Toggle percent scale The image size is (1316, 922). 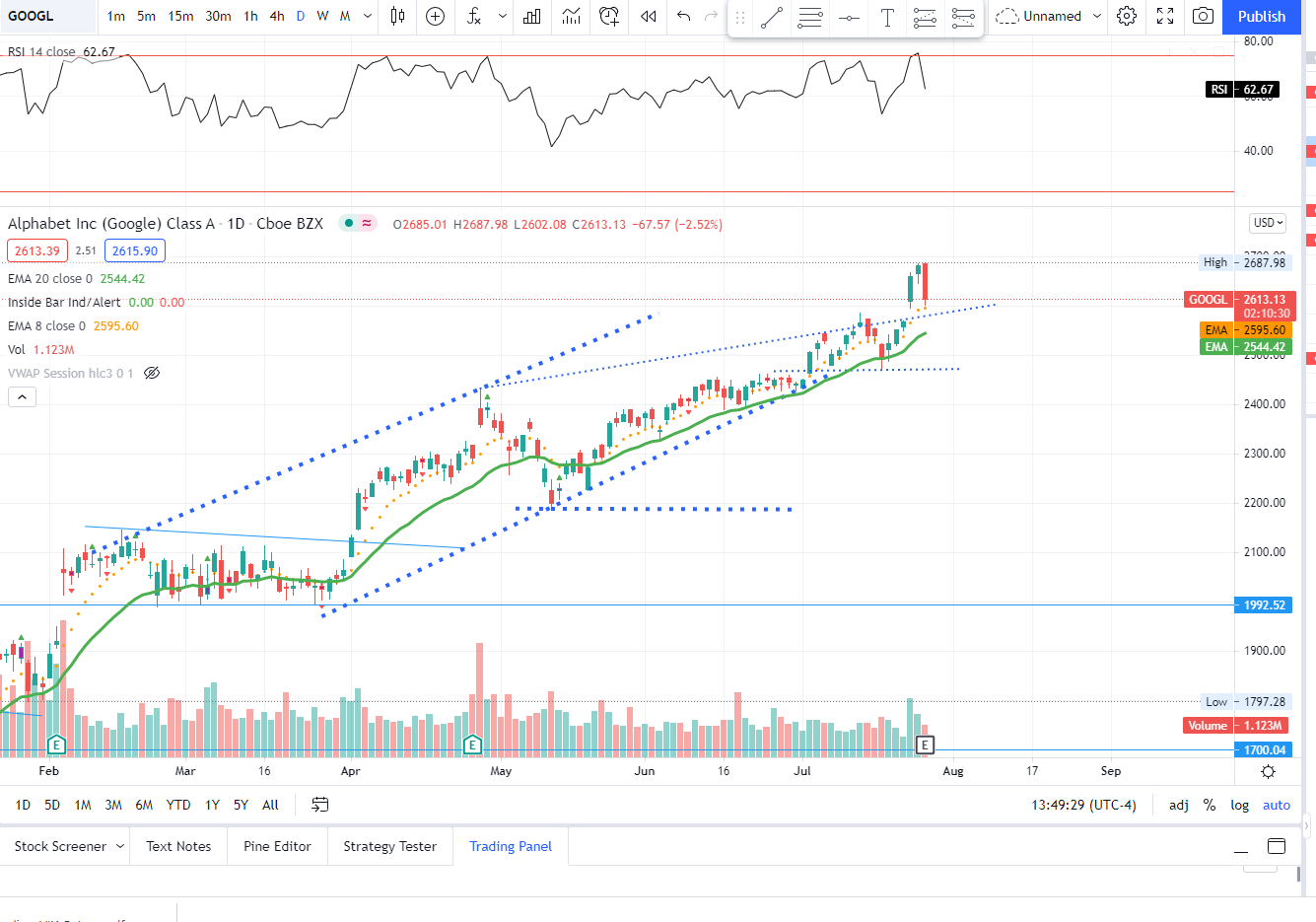pyautogui.click(x=1210, y=805)
